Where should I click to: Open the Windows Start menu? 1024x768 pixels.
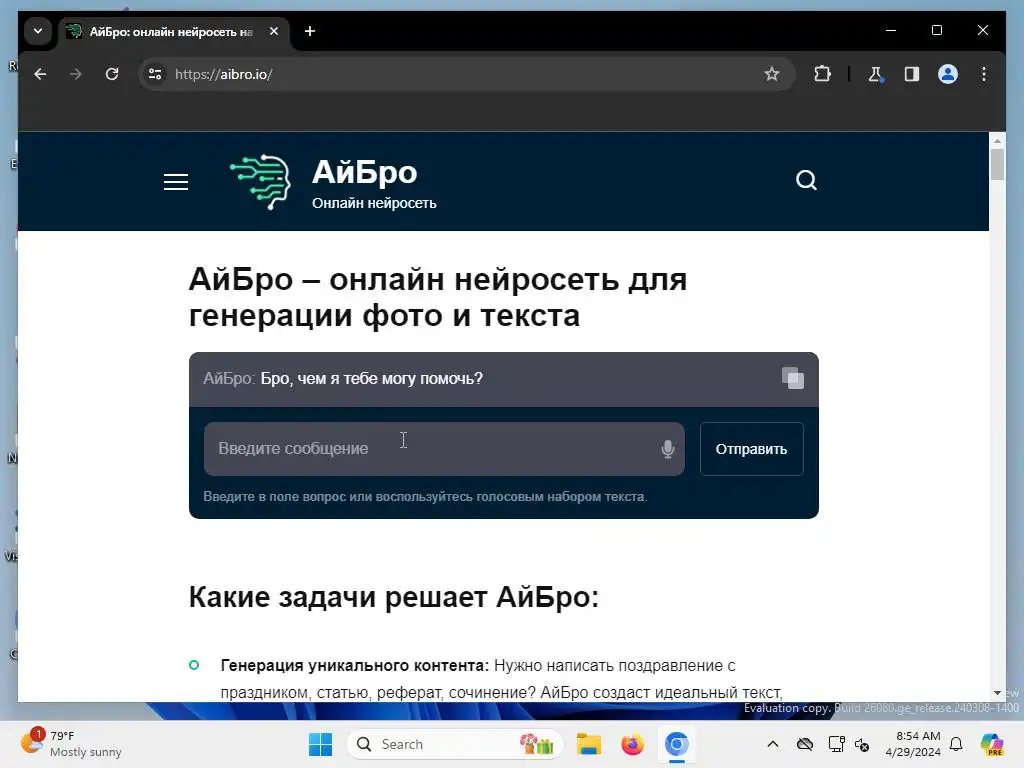tap(320, 744)
